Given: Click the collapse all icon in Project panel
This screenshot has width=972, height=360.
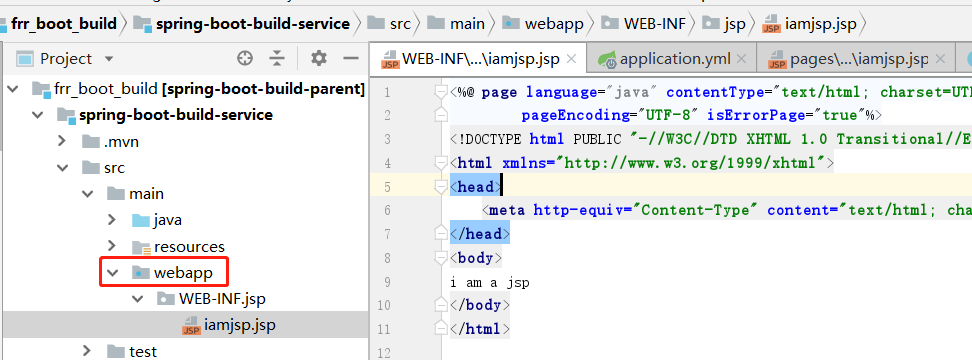Looking at the screenshot, I should coord(276,59).
